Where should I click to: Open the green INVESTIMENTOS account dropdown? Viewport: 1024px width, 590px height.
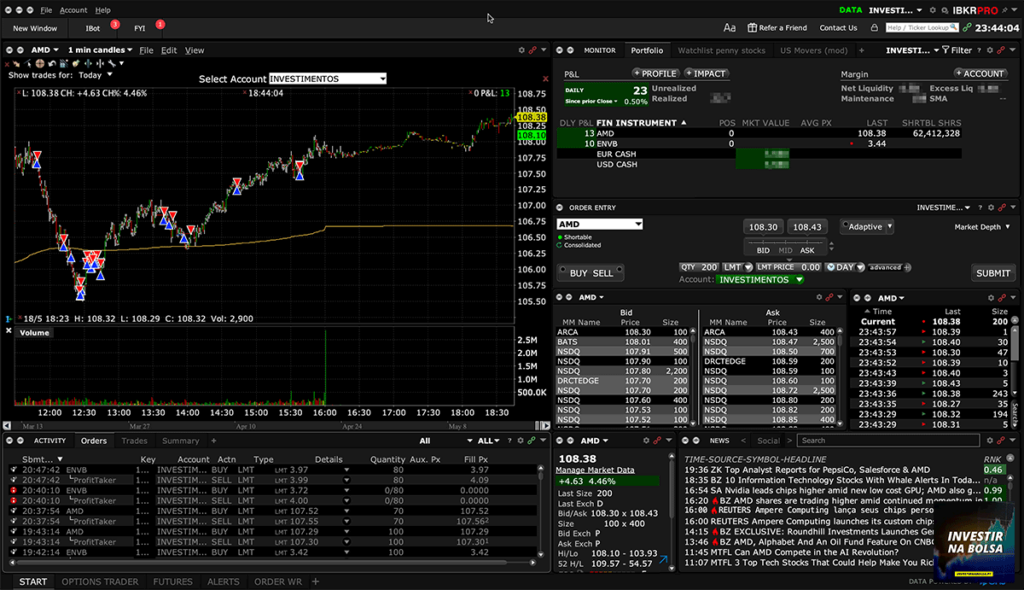760,280
